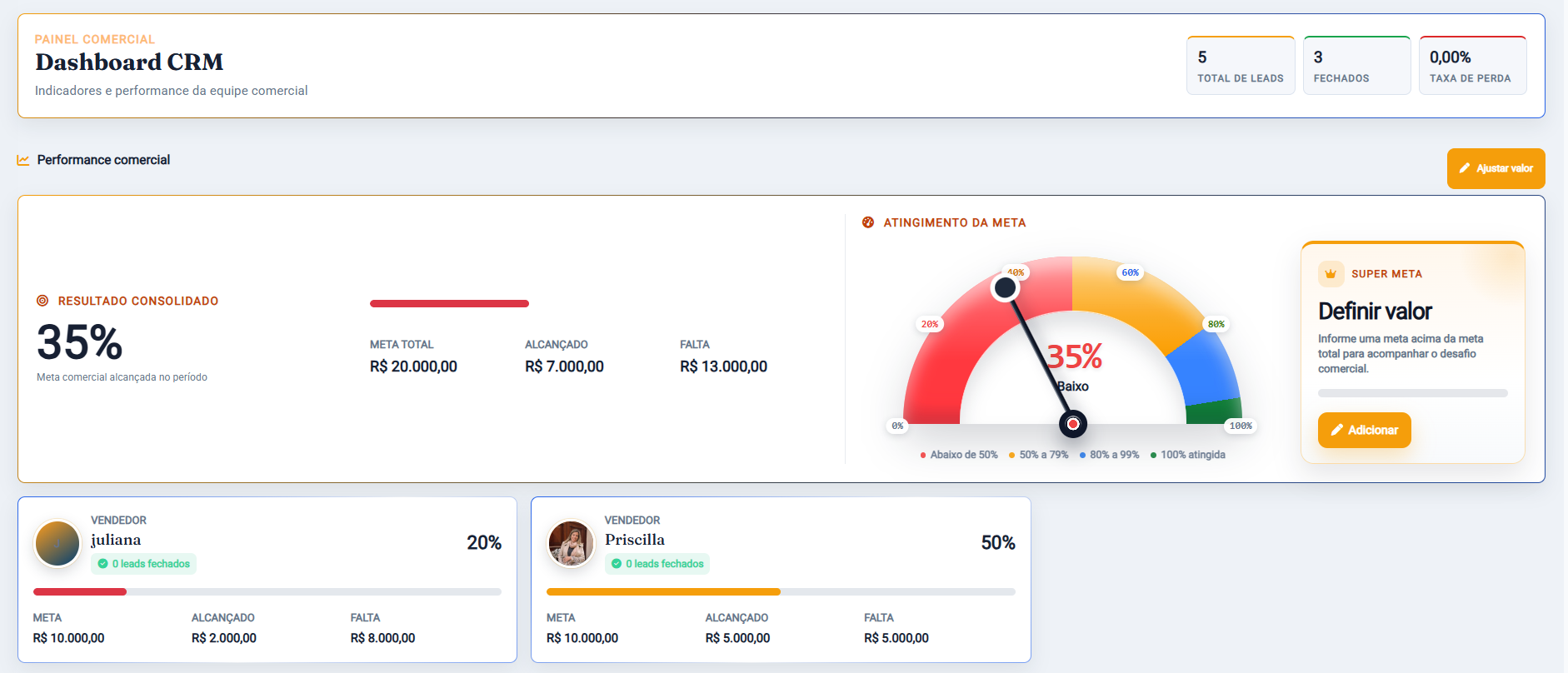This screenshot has width=1568, height=673.
Task: Click the check icon in juliana's leads badge
Action: point(102,564)
